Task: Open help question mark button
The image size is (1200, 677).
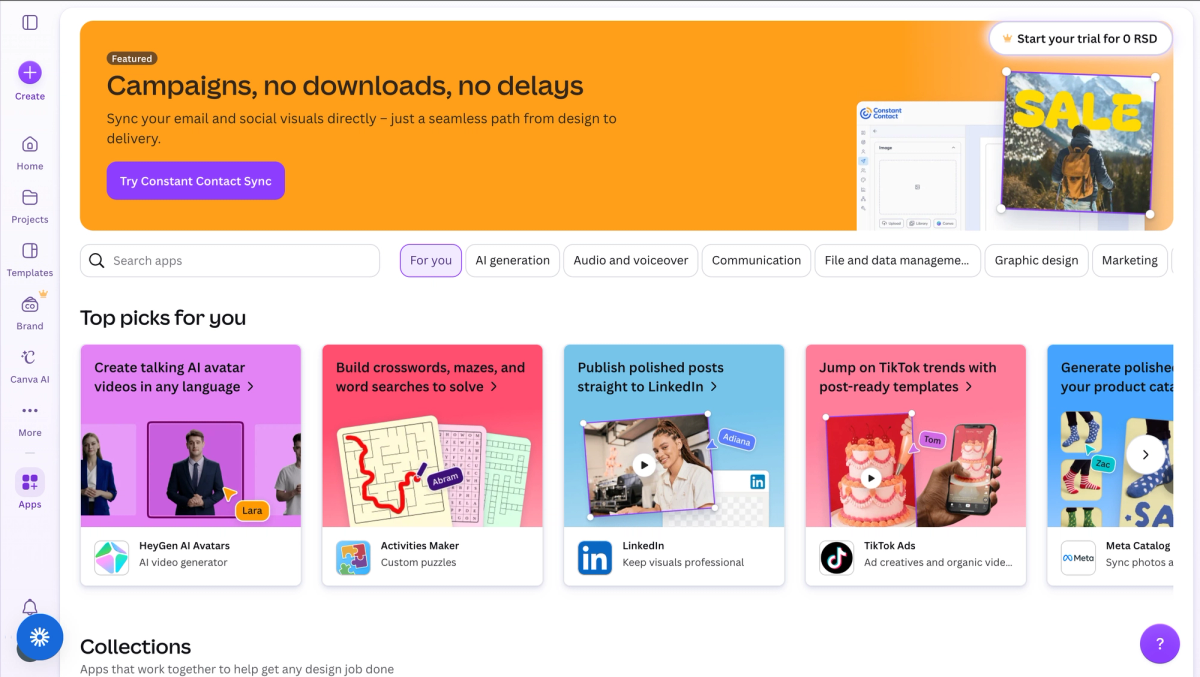Action: click(x=1160, y=644)
